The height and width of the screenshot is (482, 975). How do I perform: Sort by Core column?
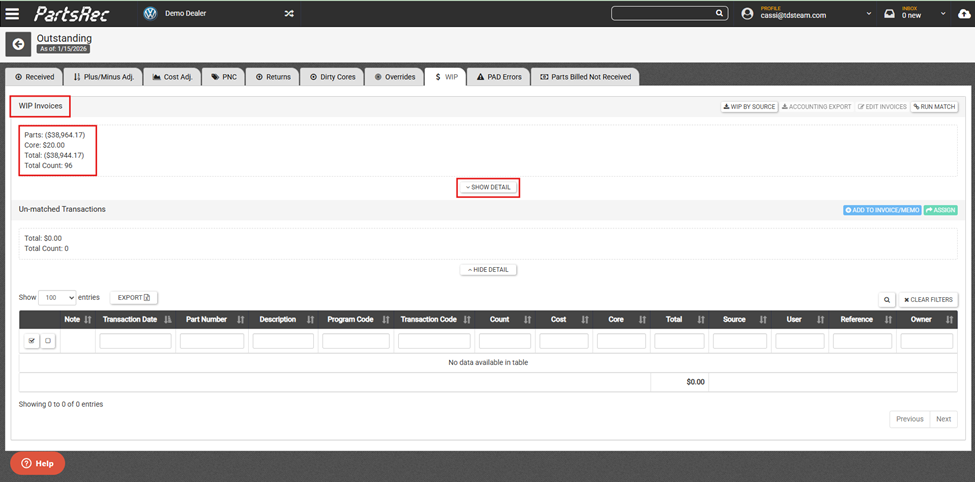[x=642, y=320]
